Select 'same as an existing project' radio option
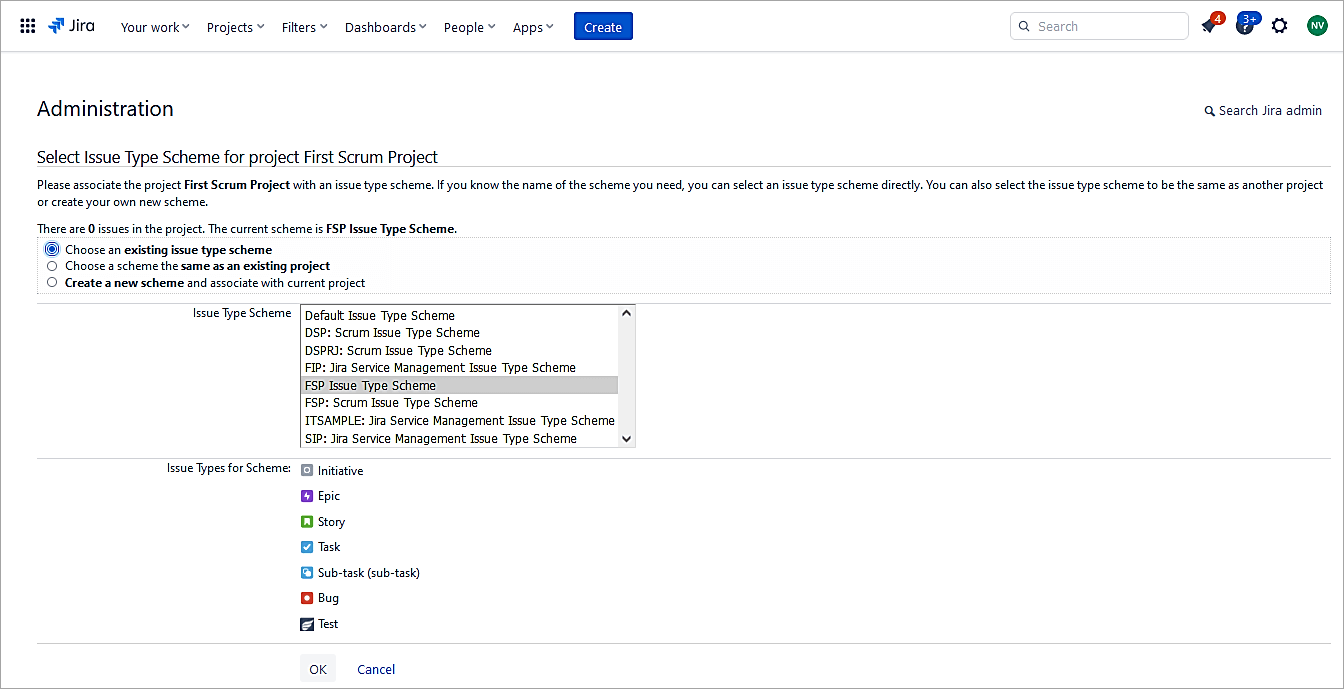 coord(52,266)
